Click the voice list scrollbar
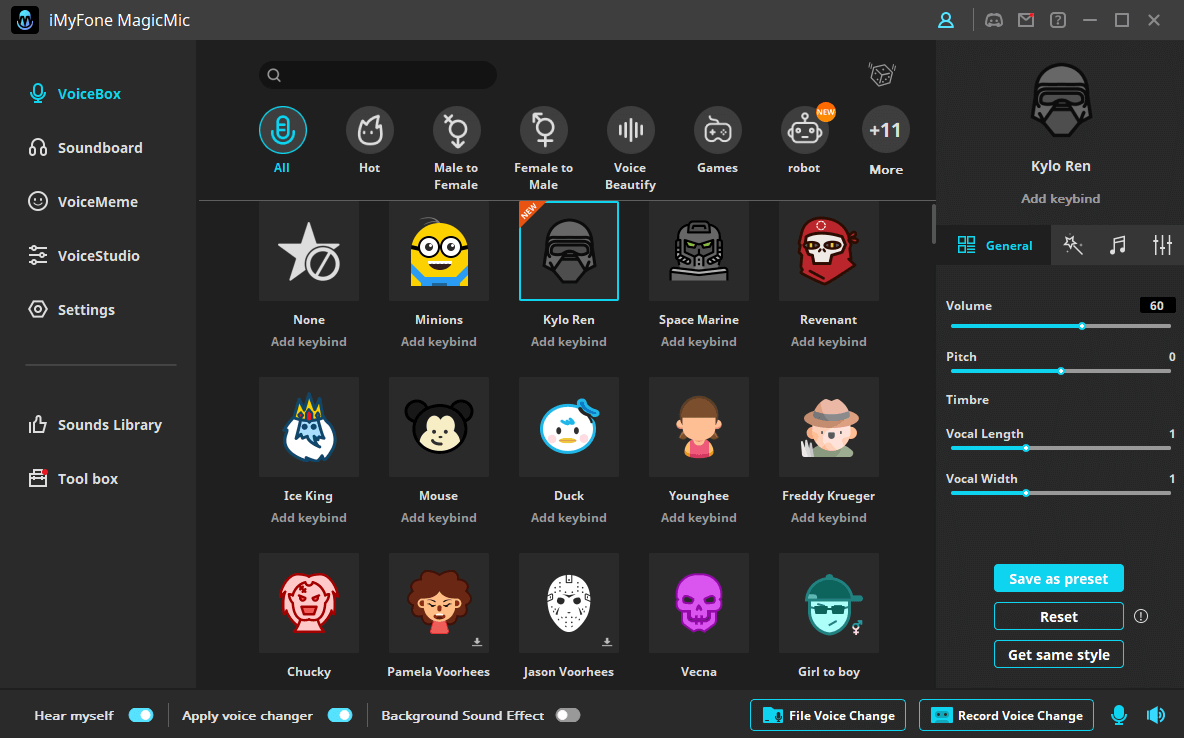Image resolution: width=1184 pixels, height=738 pixels. pyautogui.click(x=933, y=224)
